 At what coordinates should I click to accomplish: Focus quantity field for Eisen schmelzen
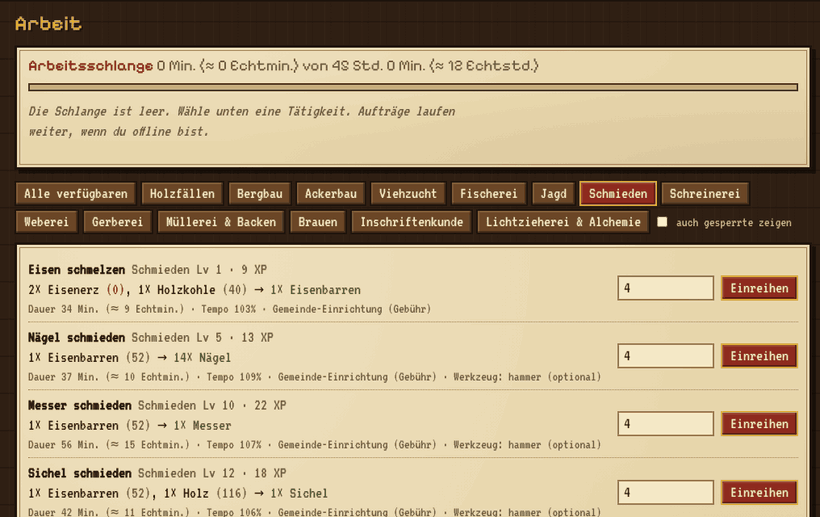(x=665, y=288)
